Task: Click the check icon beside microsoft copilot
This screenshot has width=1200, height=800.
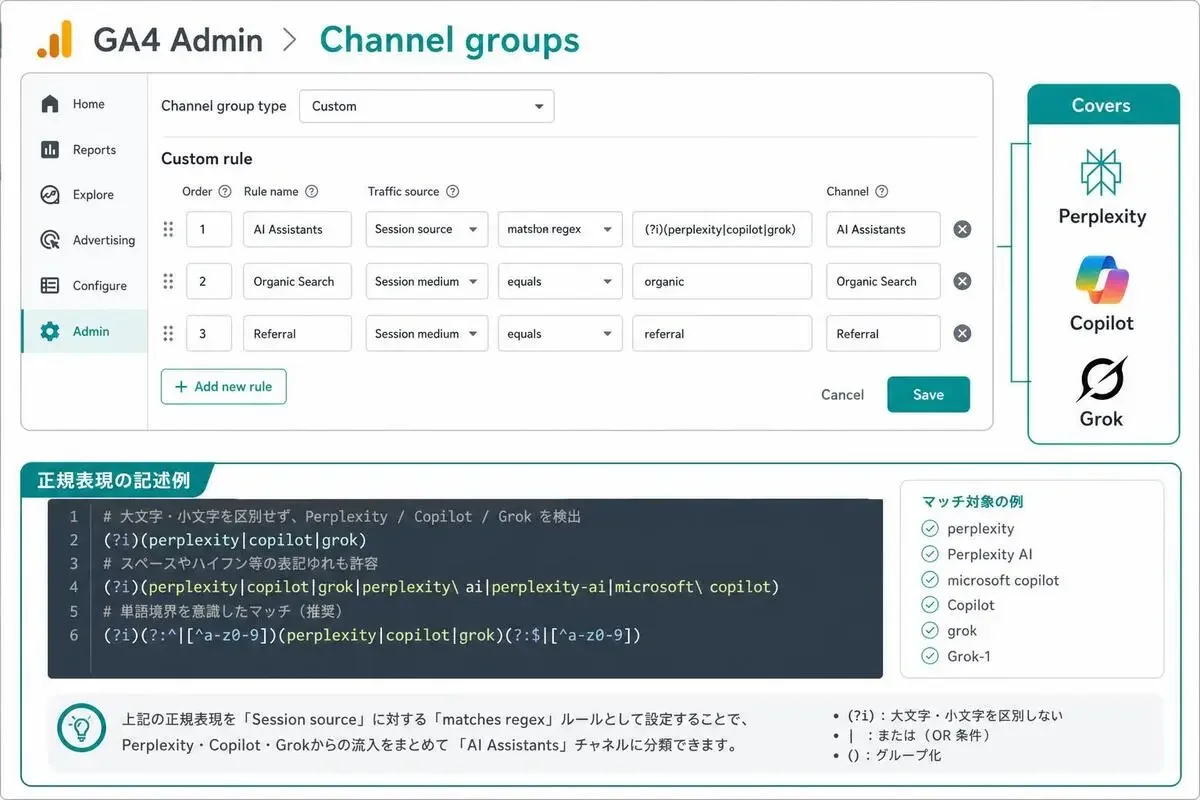Action: coord(930,580)
